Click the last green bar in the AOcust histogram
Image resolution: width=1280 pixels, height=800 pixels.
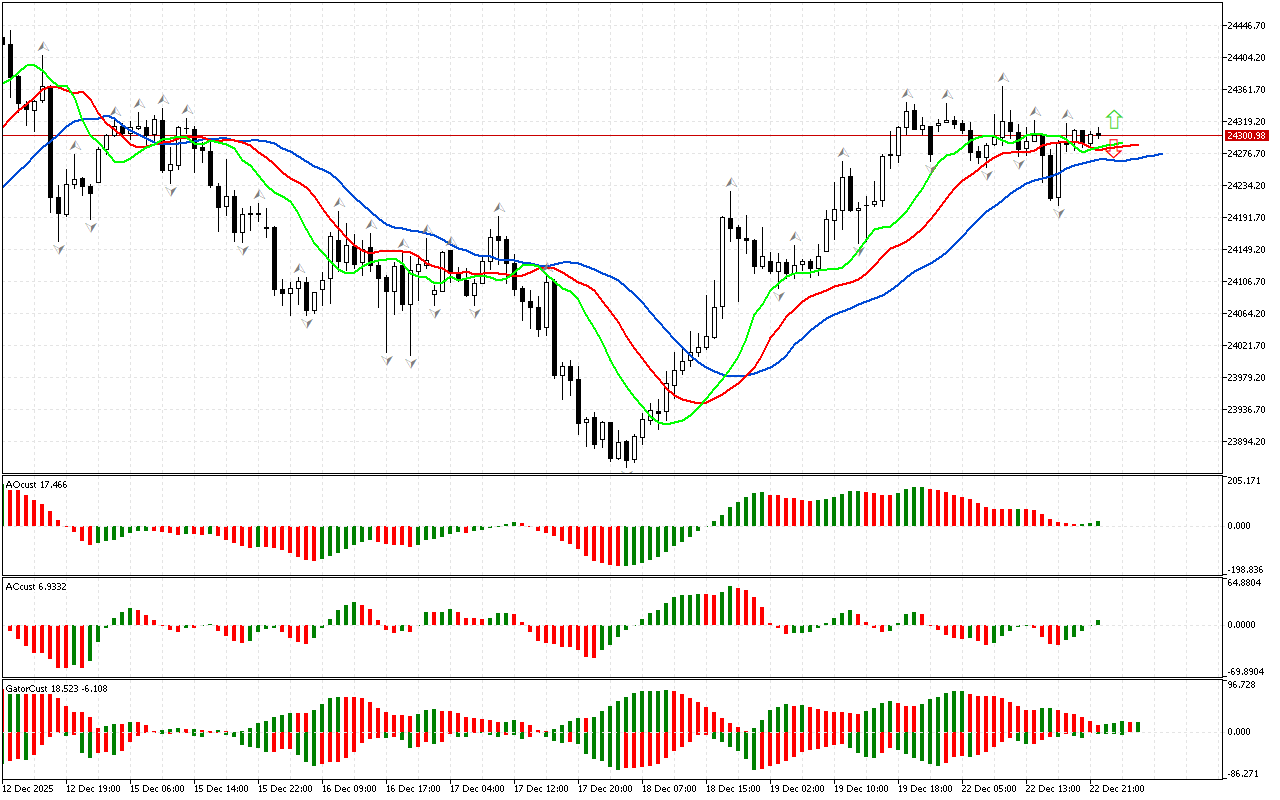1097,523
